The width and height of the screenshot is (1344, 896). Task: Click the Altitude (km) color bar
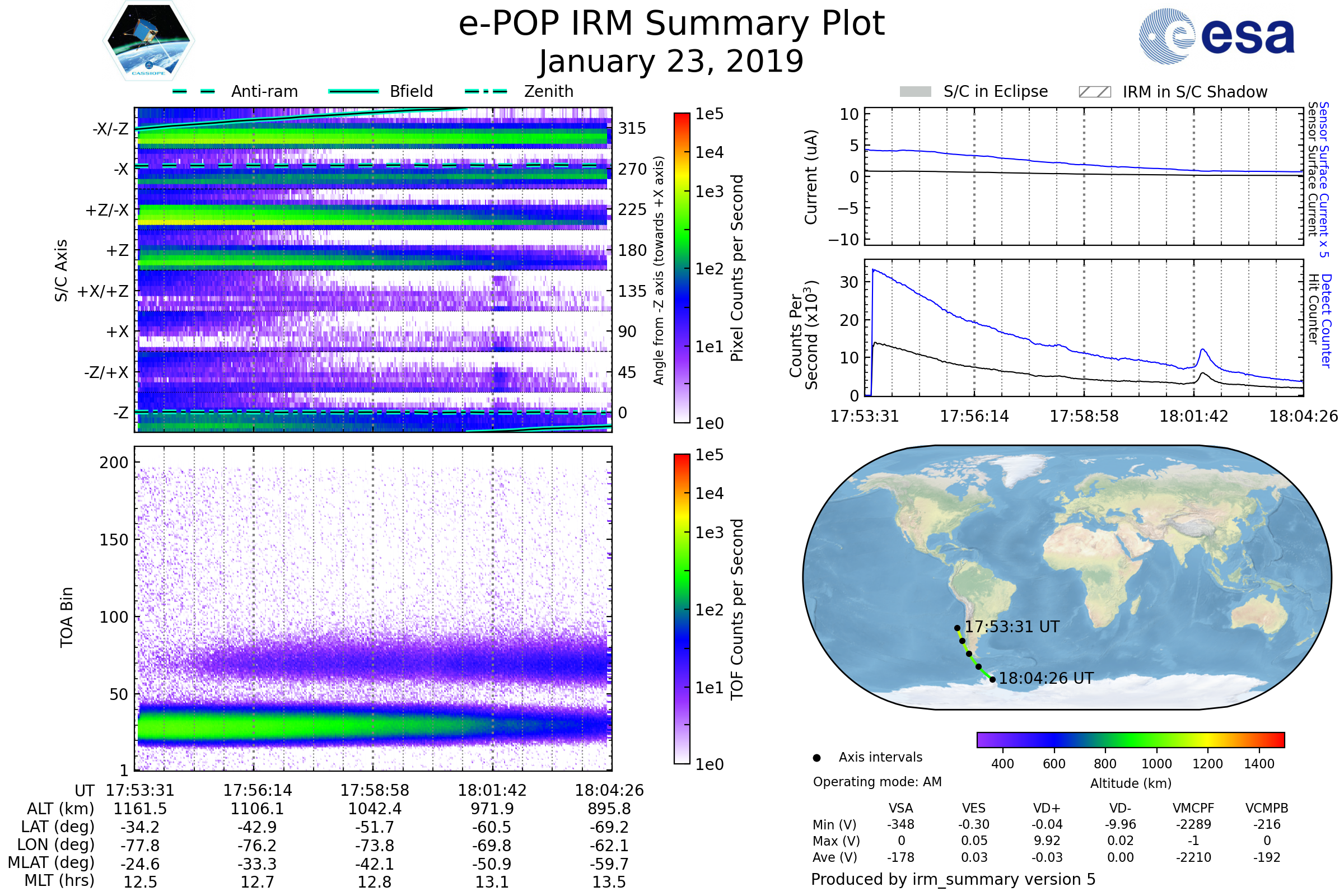point(1130,740)
